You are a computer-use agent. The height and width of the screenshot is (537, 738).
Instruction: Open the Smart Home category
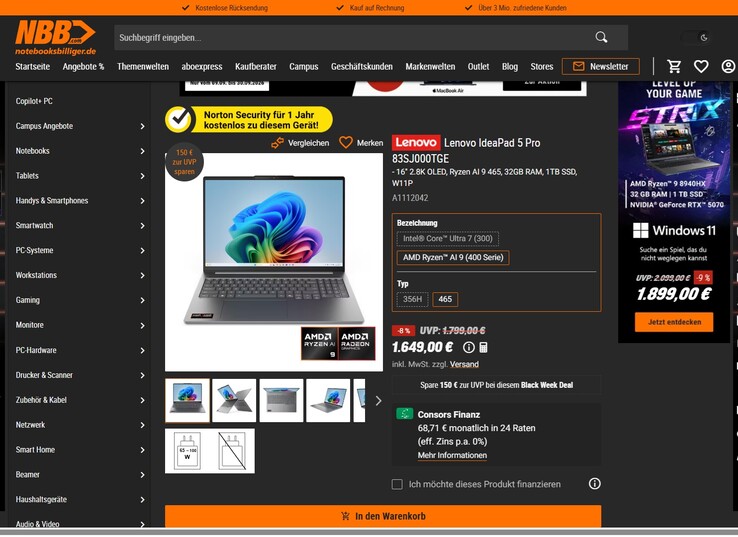[x=35, y=449]
